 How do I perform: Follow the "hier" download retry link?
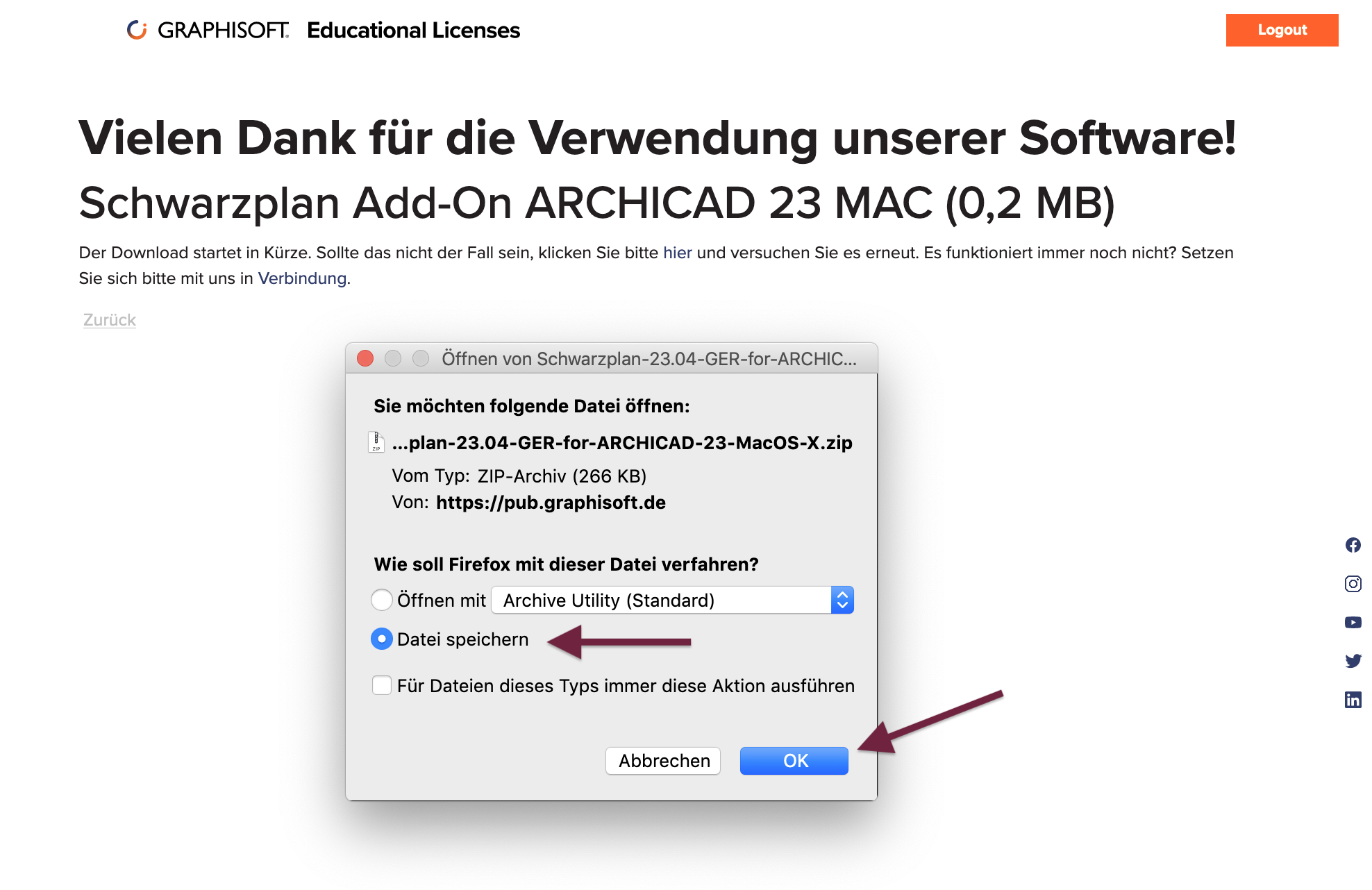coord(677,253)
